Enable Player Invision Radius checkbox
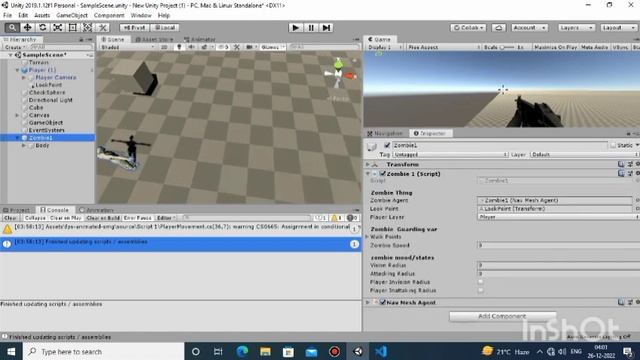 point(480,282)
